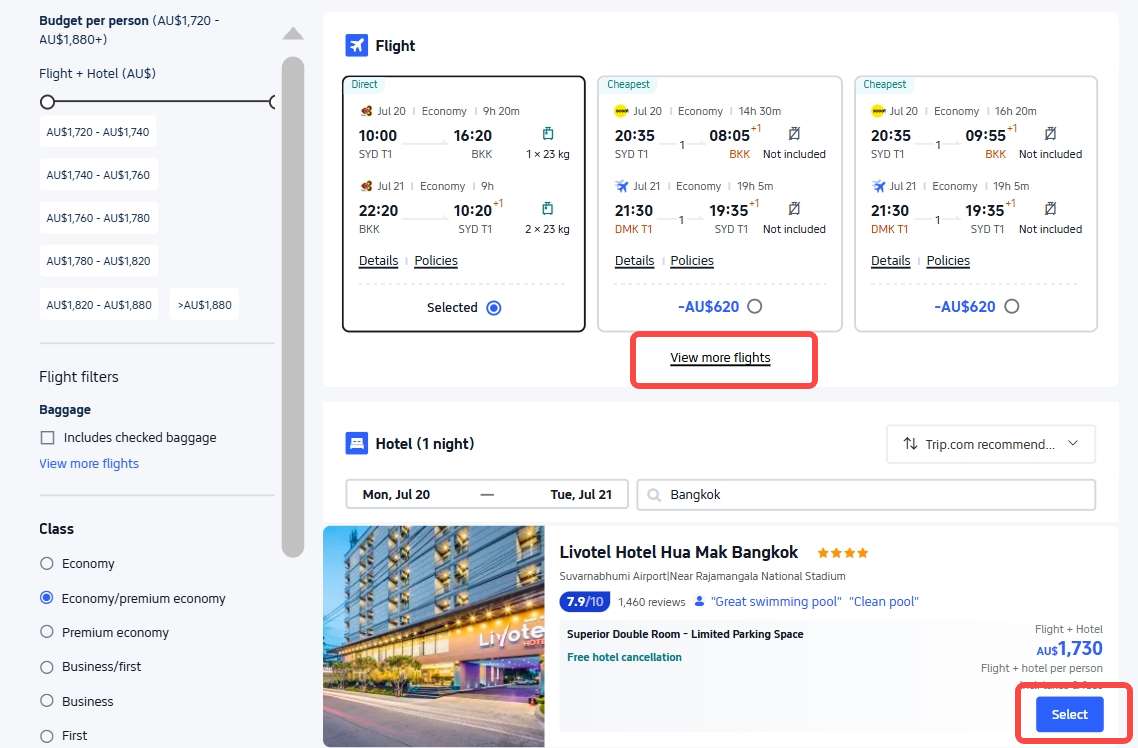The width and height of the screenshot is (1138, 748).
Task: Click the AU$1,730 package price
Action: [1069, 649]
